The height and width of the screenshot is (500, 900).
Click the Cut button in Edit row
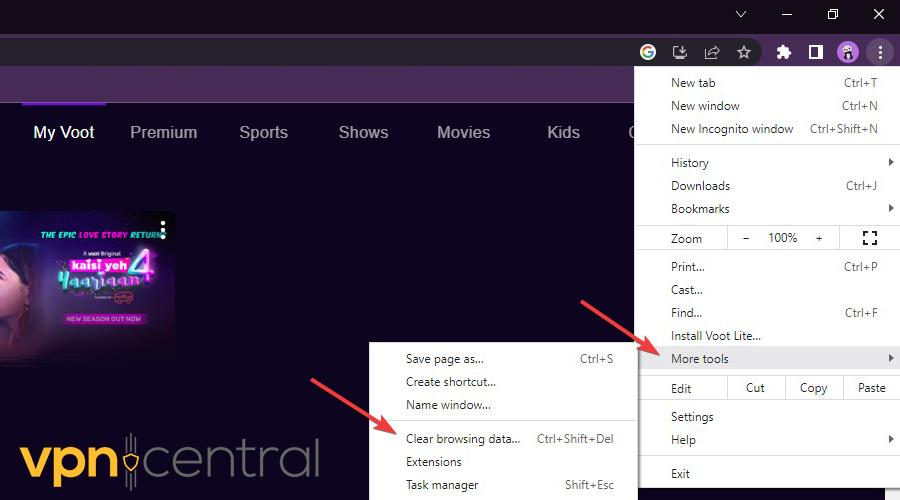click(x=755, y=388)
